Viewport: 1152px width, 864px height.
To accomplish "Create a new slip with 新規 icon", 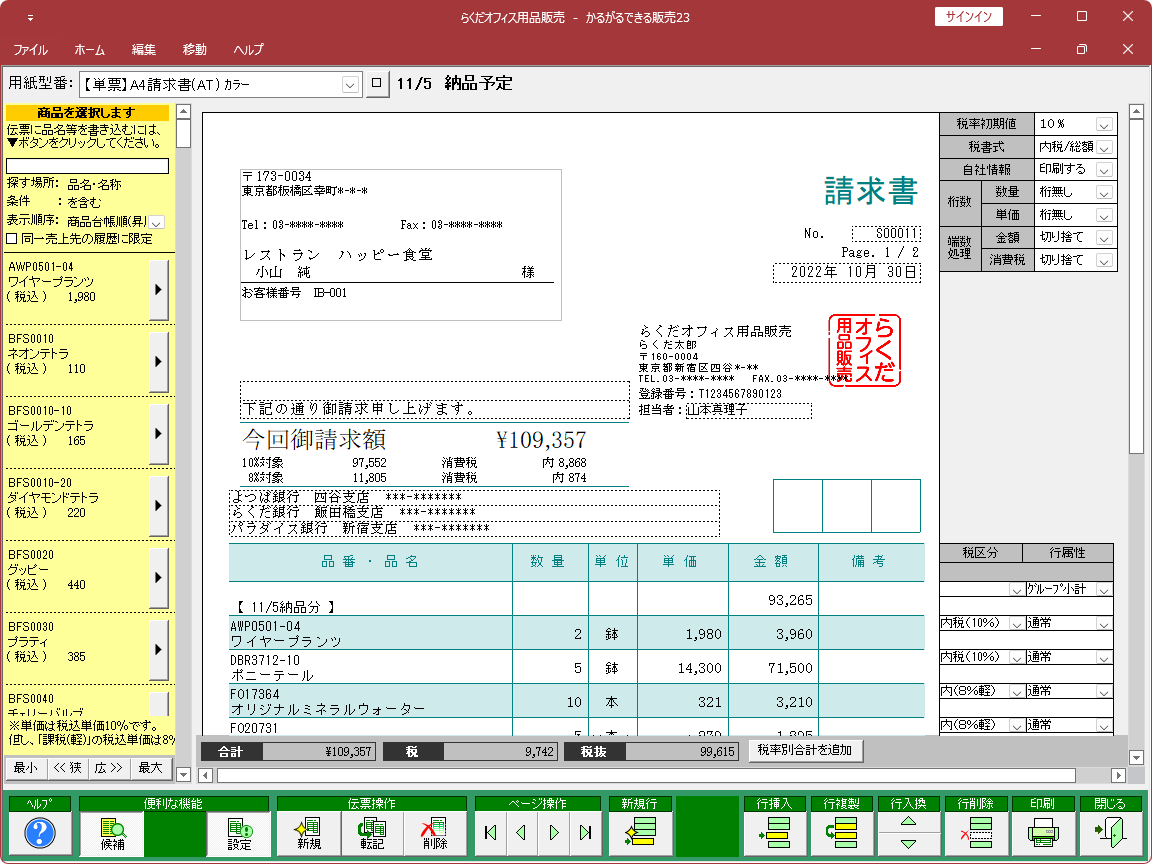I will (309, 833).
